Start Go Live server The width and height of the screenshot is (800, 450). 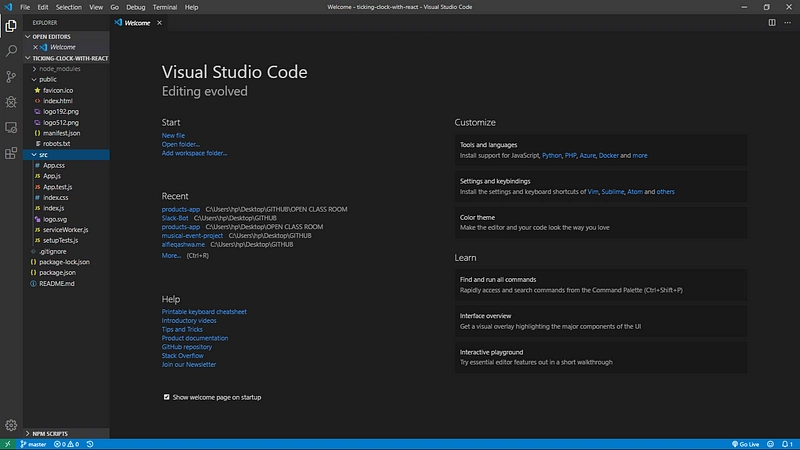tap(745, 444)
